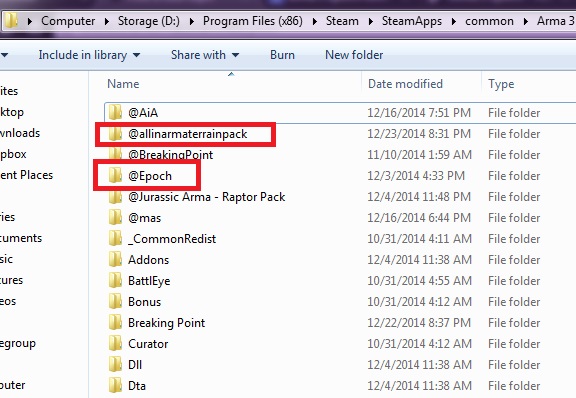Go to Storage (D:) in the address bar
The height and width of the screenshot is (398, 576).
coord(149,21)
